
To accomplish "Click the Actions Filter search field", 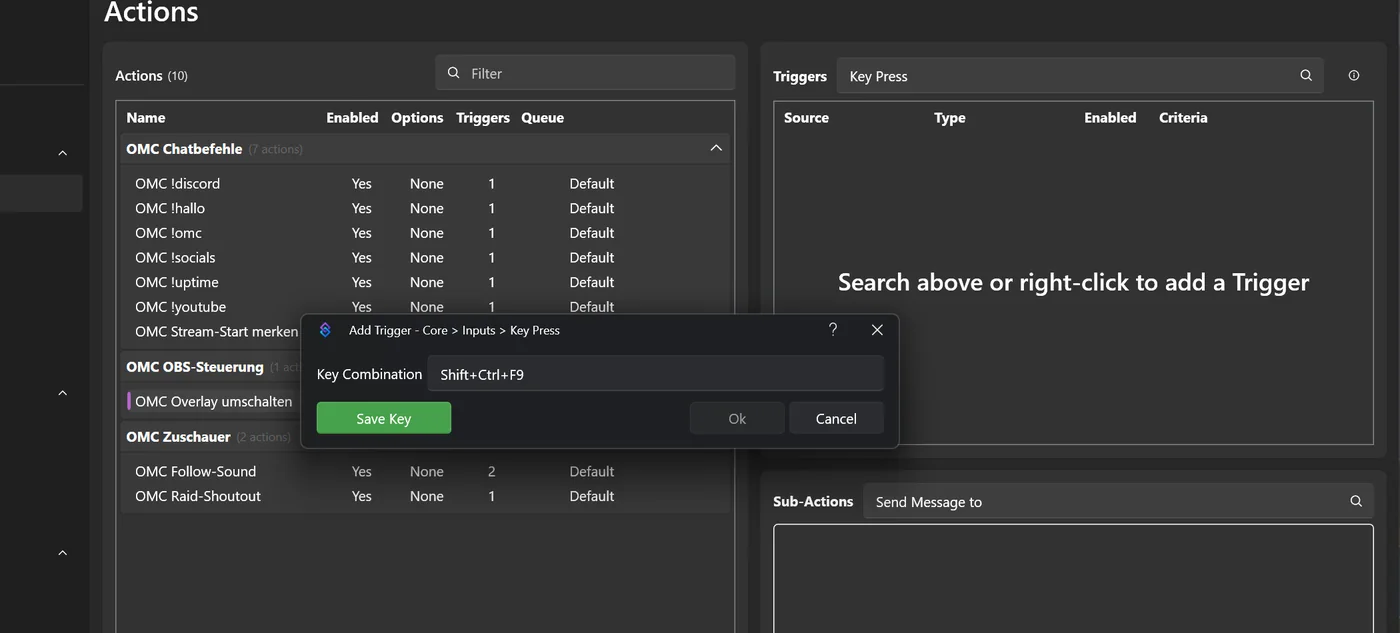I will point(585,73).
